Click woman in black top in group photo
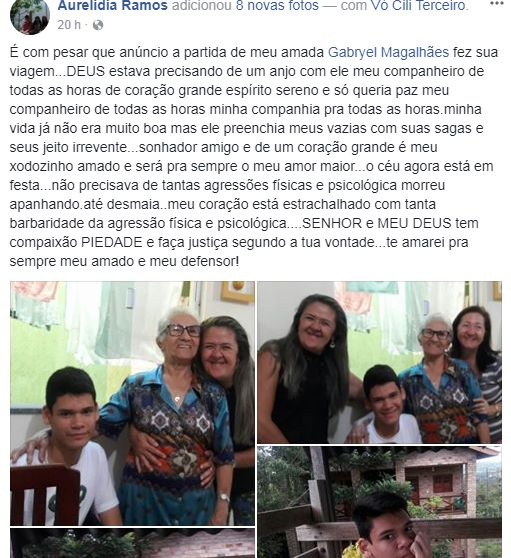The height and width of the screenshot is (558, 511). pyautogui.click(x=306, y=370)
